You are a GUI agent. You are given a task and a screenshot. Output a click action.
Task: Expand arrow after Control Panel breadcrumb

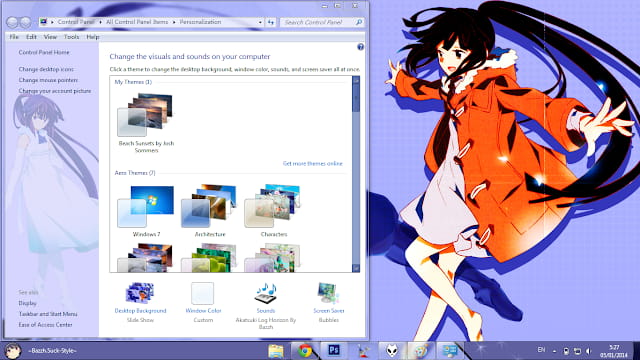(x=100, y=22)
